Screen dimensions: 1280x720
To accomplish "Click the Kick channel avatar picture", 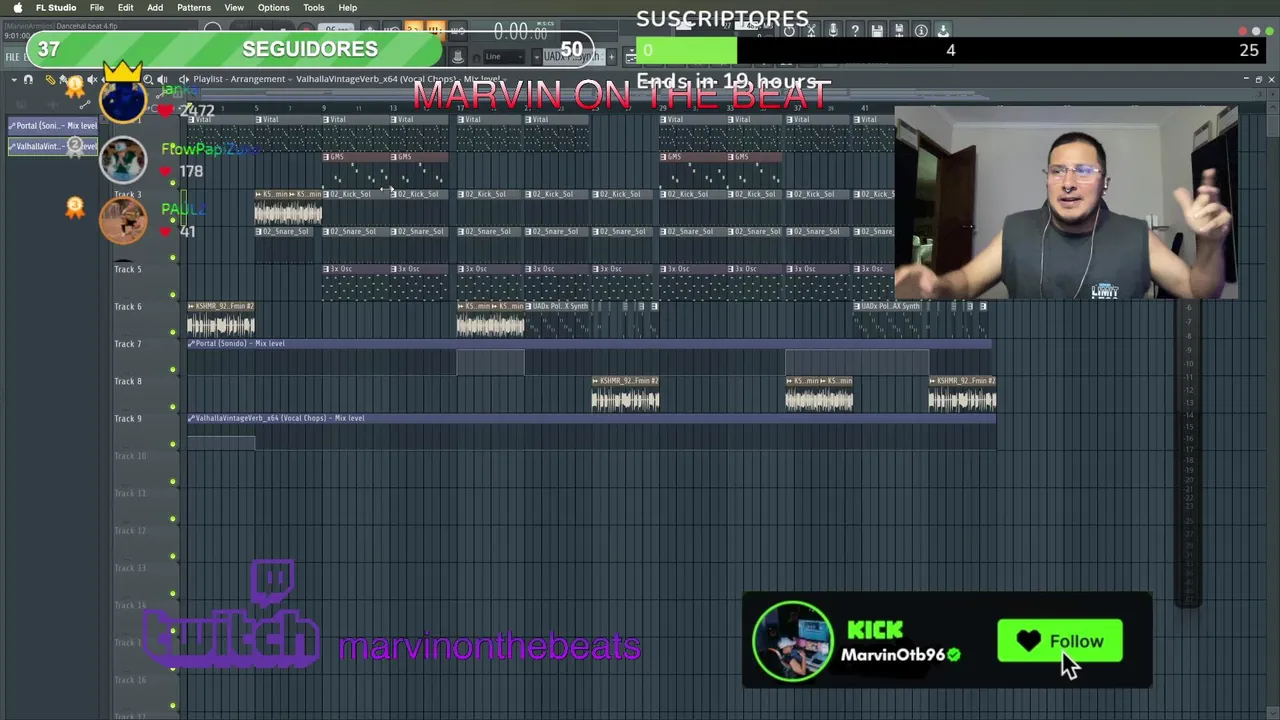I will (792, 641).
